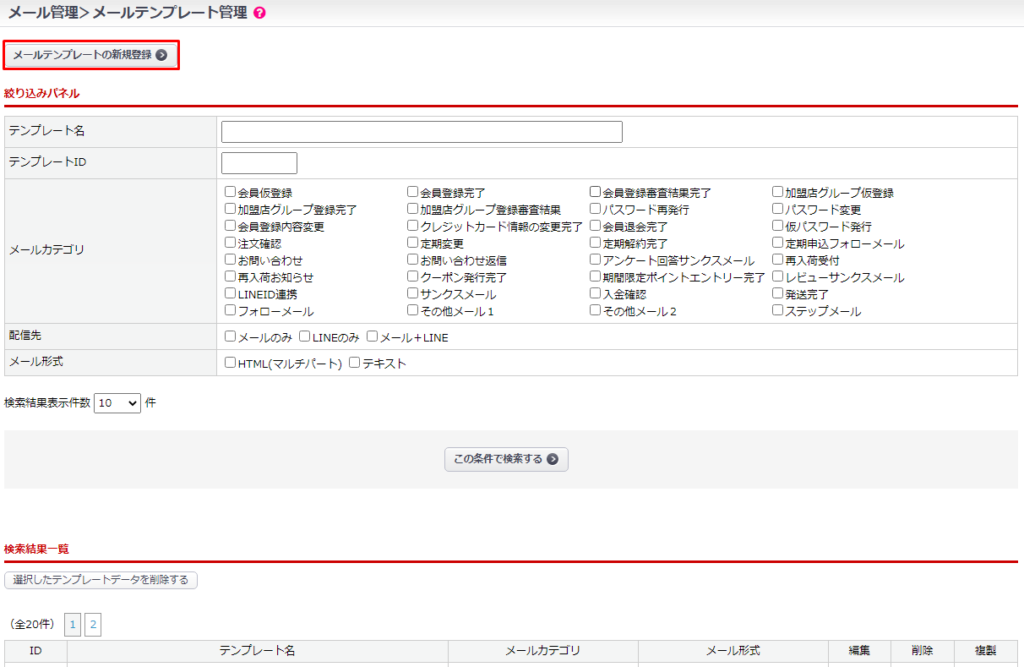The width and height of the screenshot is (1024, 667).
Task: Select the 注文確認 mail category checkbox
Action: pyautogui.click(x=230, y=243)
